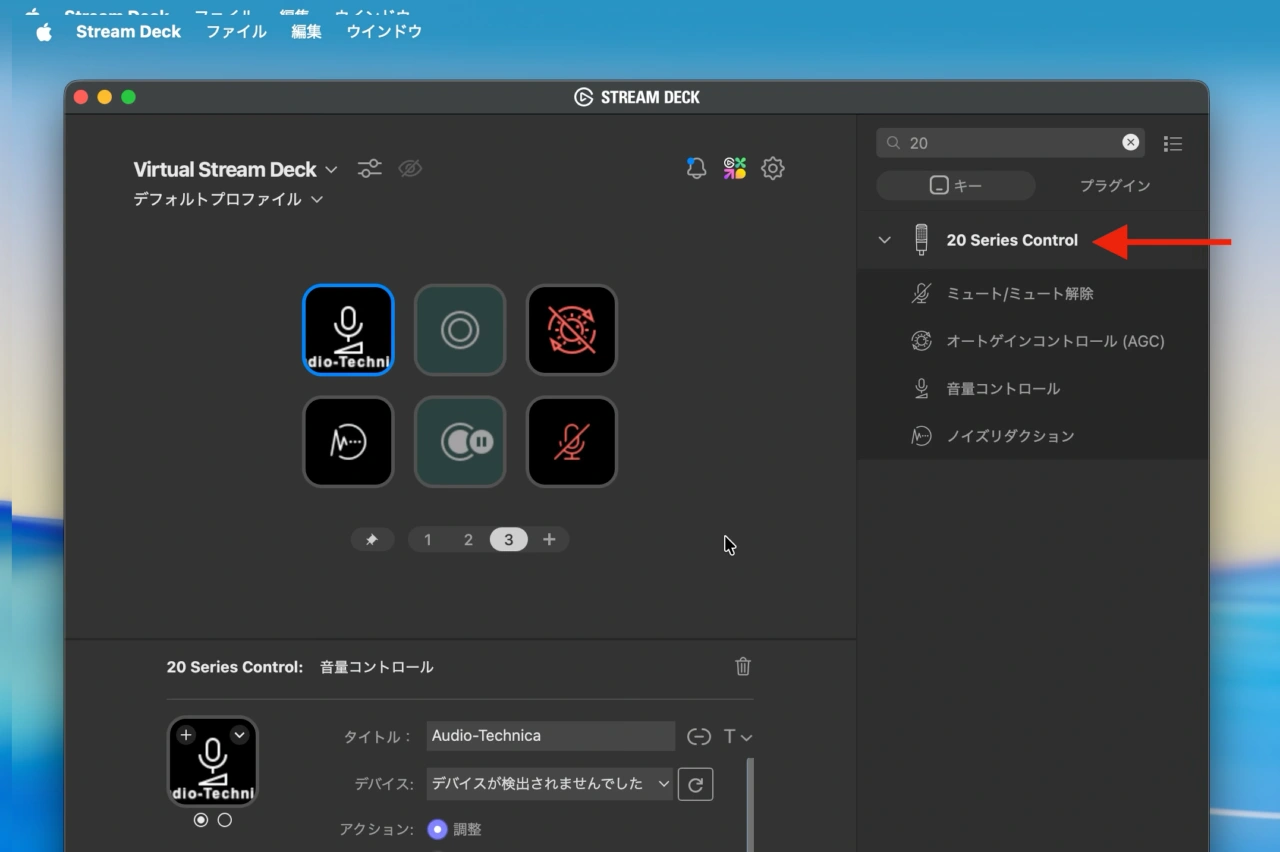The height and width of the screenshot is (852, 1280).
Task: Select the Audio-Technica volume control key
Action: pyautogui.click(x=348, y=330)
